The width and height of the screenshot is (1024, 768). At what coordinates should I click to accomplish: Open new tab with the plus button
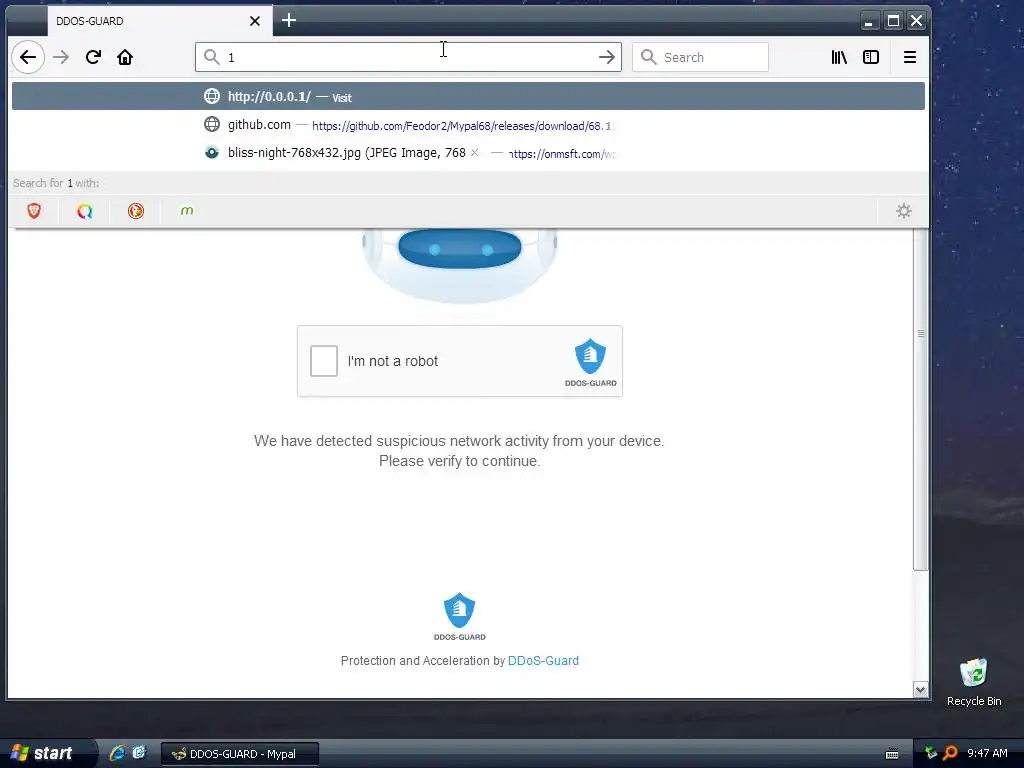(289, 20)
